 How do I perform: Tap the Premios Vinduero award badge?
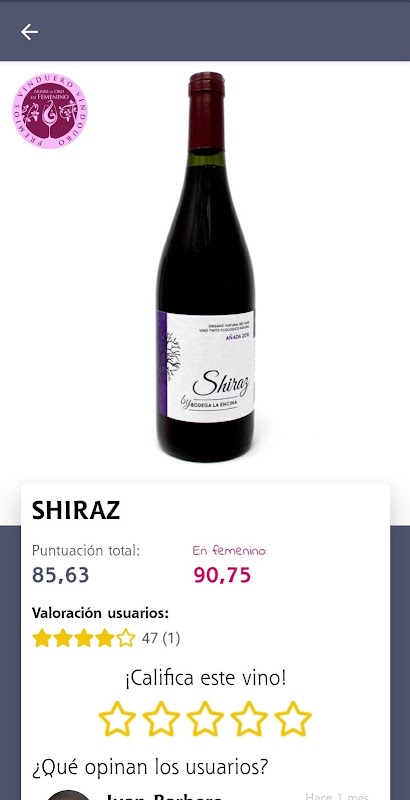click(x=50, y=111)
